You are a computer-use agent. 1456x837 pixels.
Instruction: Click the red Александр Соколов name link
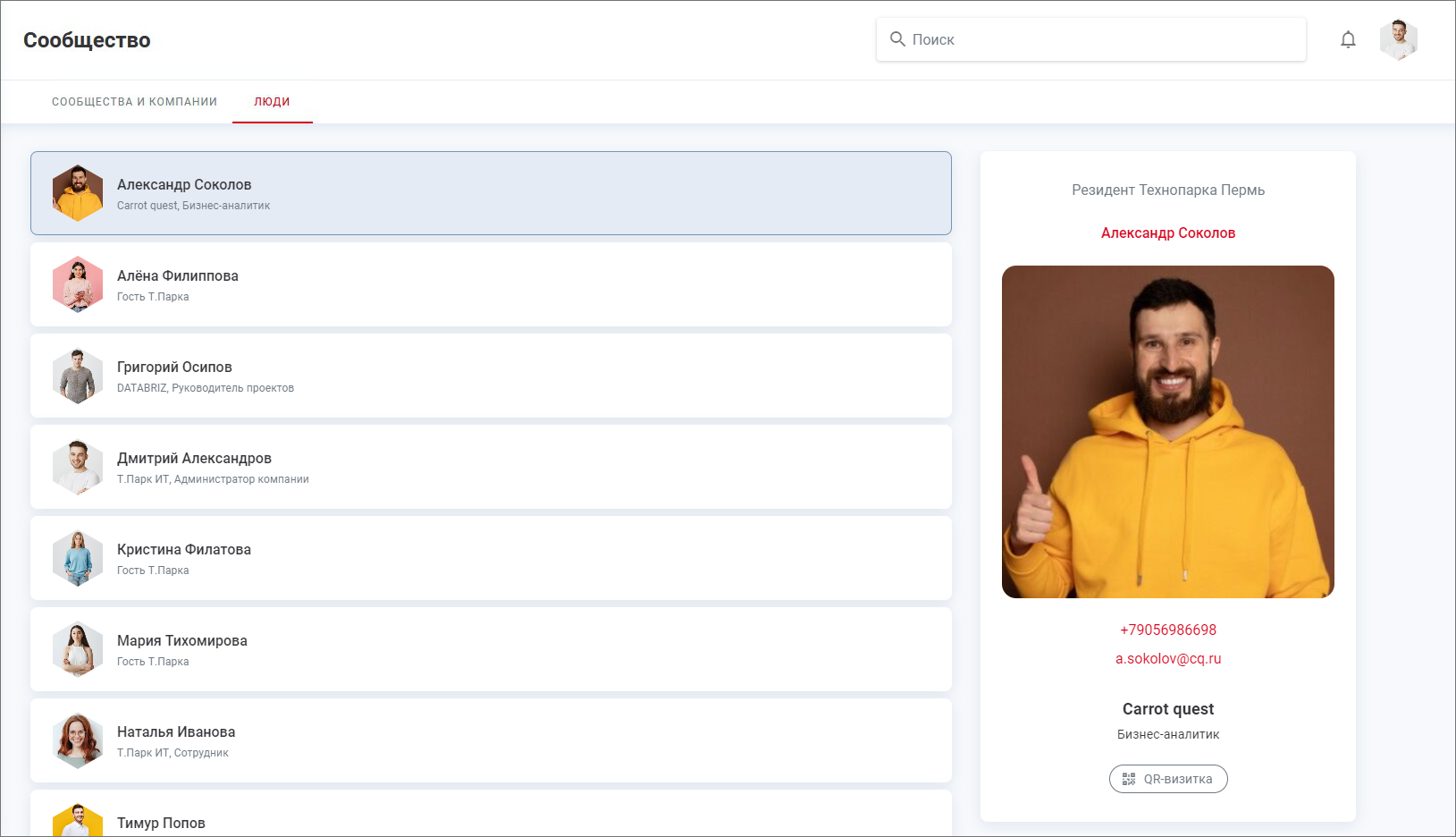click(1168, 232)
